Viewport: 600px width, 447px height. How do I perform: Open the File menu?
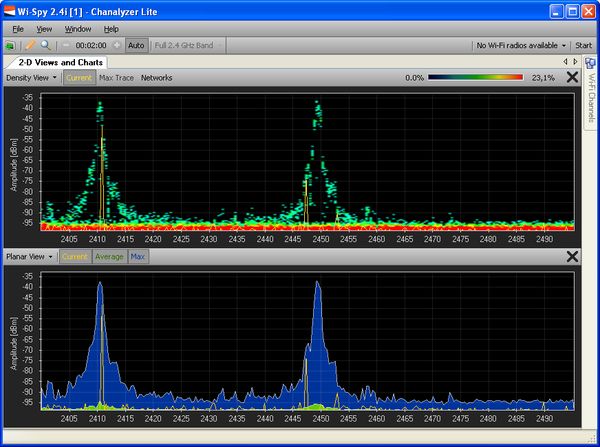pyautogui.click(x=18, y=29)
